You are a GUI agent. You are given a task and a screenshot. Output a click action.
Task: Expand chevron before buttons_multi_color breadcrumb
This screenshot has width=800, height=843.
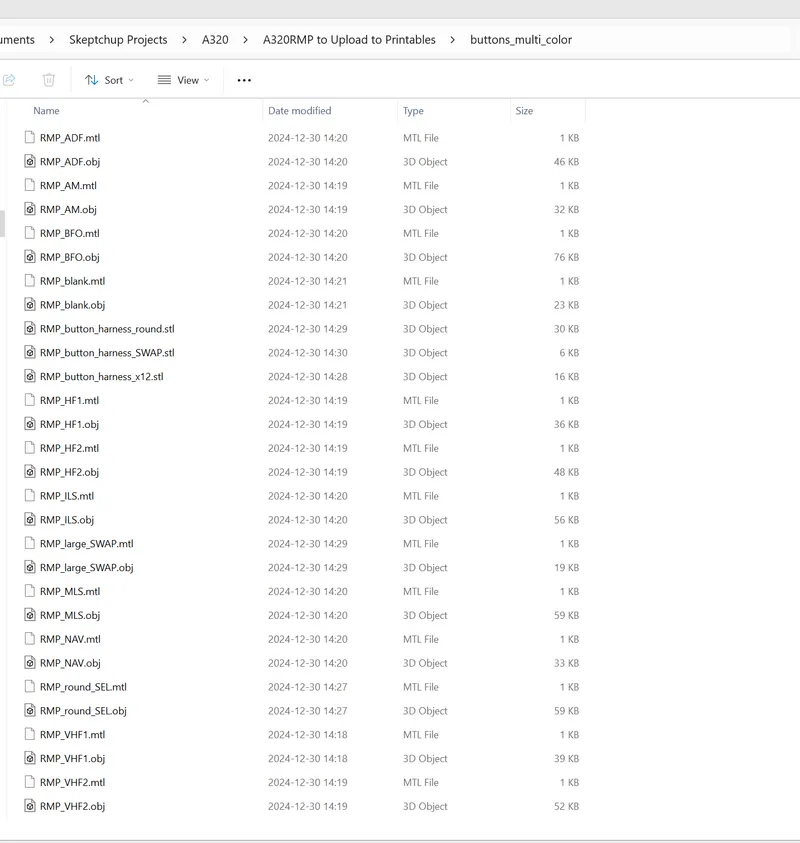pos(453,40)
